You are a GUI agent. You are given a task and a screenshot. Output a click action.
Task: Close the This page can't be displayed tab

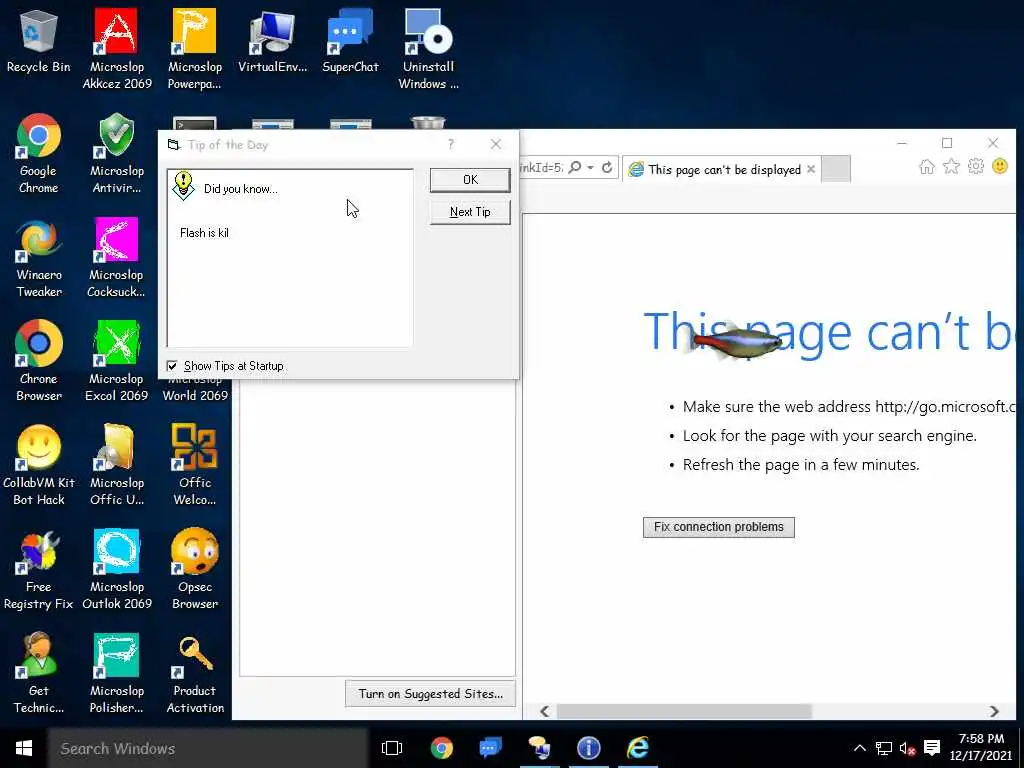coord(810,169)
